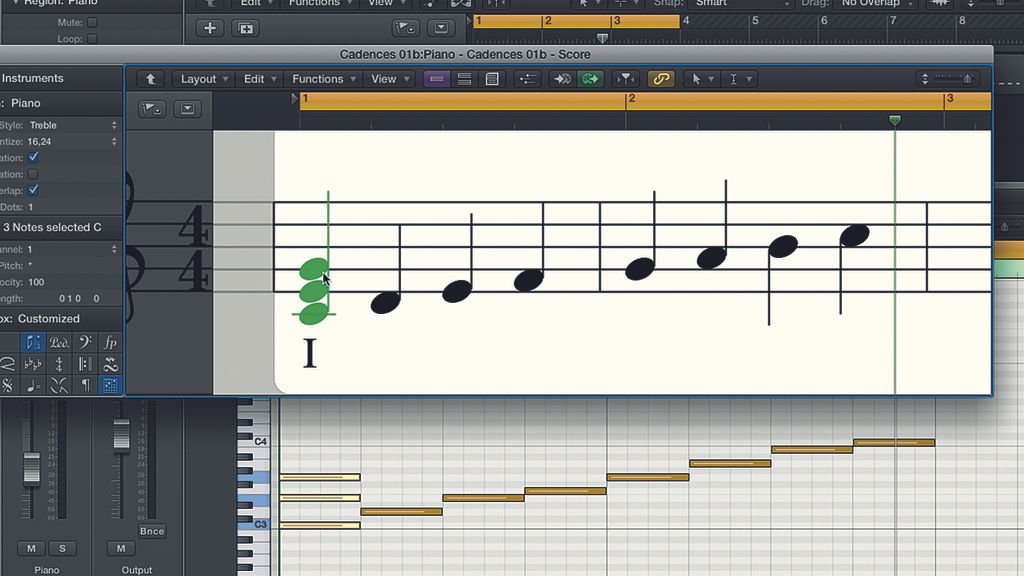Select the Pedal marking in the Part box
1024x576 pixels.
[59, 343]
